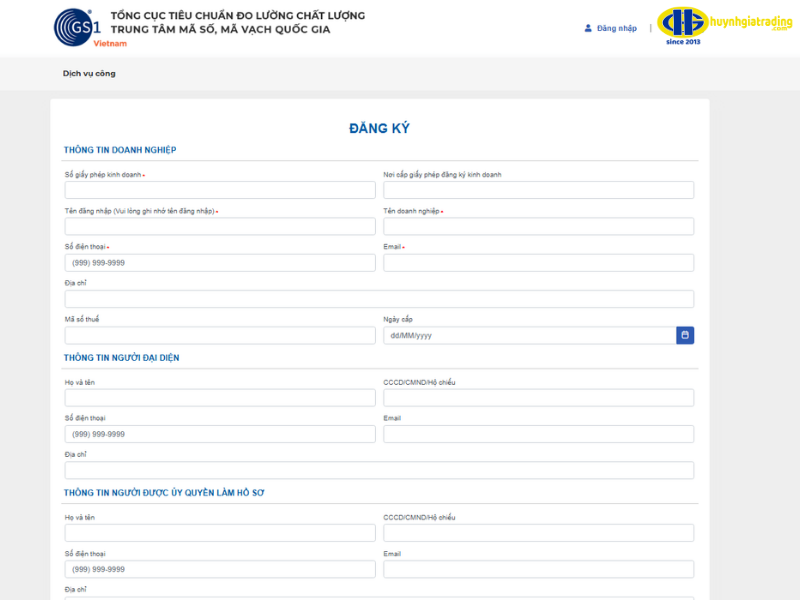Screen dimensions: 800x600
Task: Select the Tên đăng nhập input box
Action: click(220, 226)
